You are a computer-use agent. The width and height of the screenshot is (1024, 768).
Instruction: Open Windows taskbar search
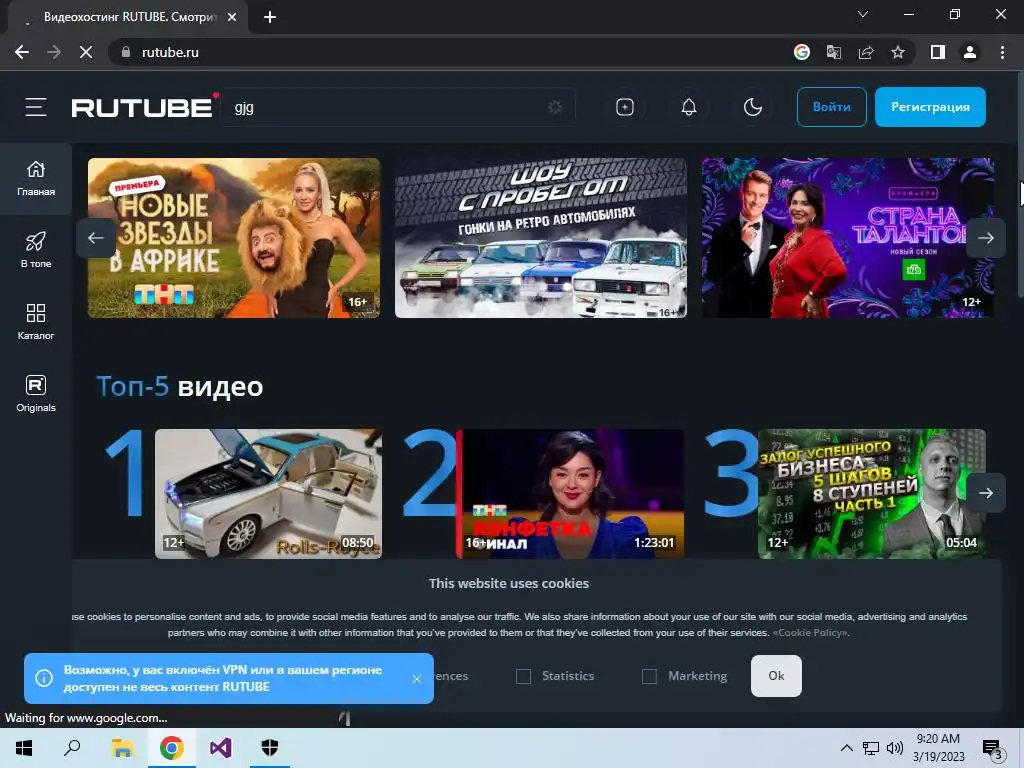[x=72, y=748]
